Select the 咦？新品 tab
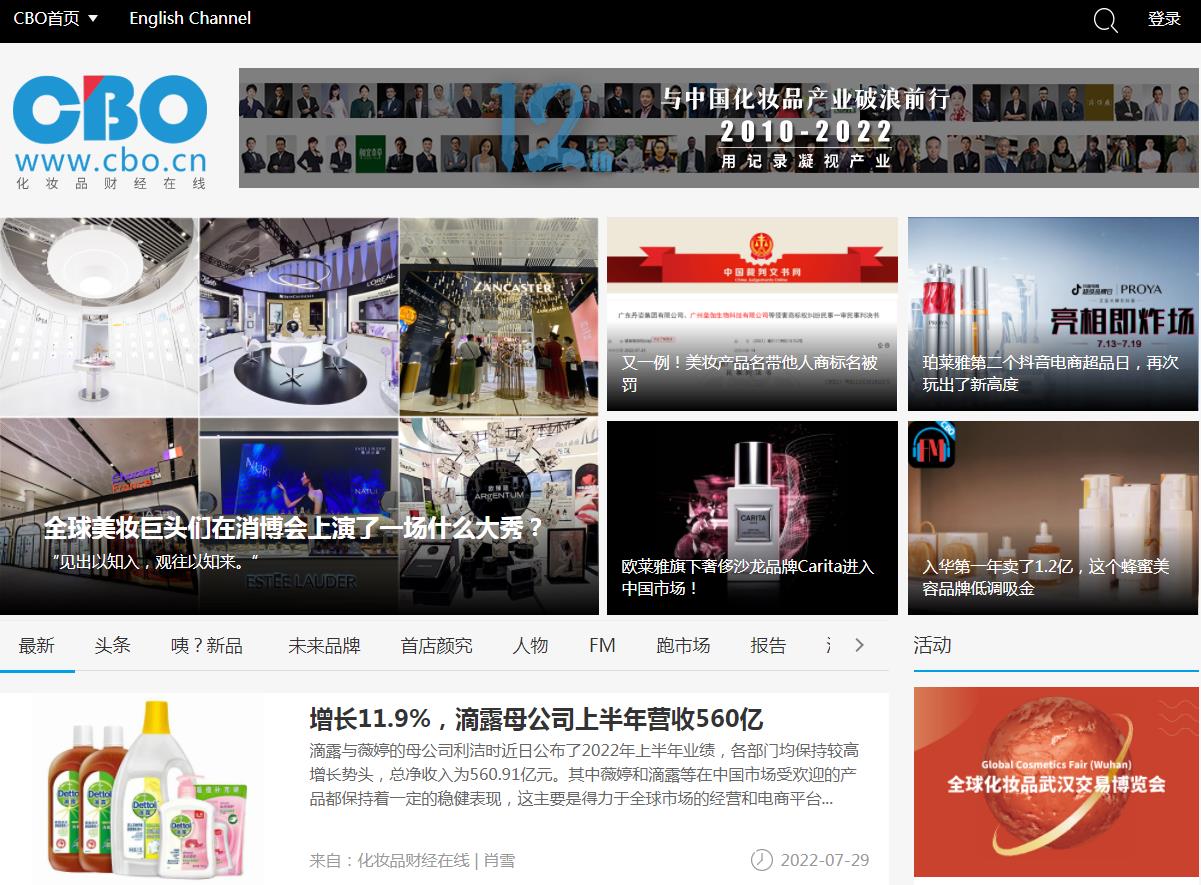 pos(207,646)
